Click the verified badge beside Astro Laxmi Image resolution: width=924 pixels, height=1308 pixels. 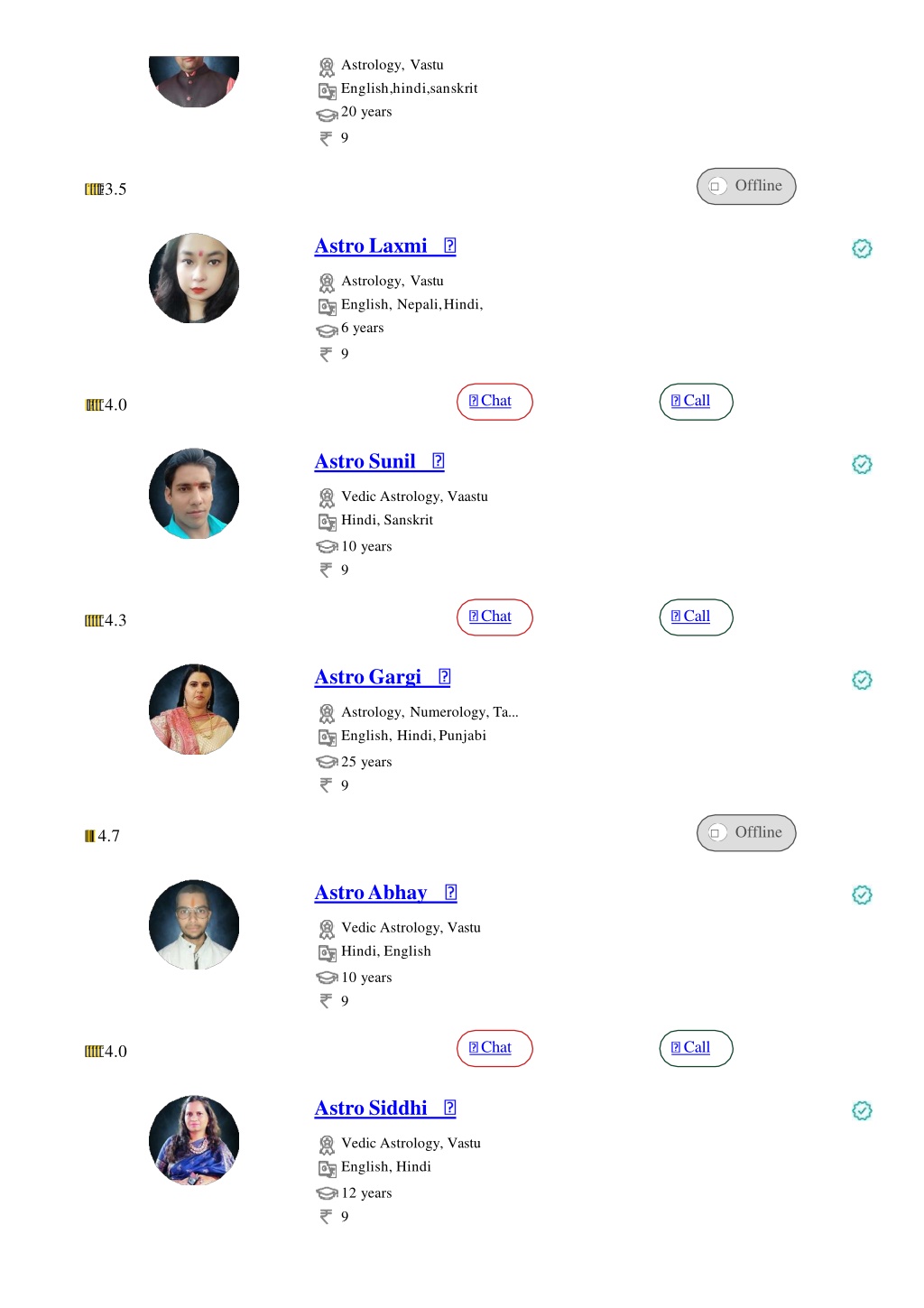(x=862, y=248)
